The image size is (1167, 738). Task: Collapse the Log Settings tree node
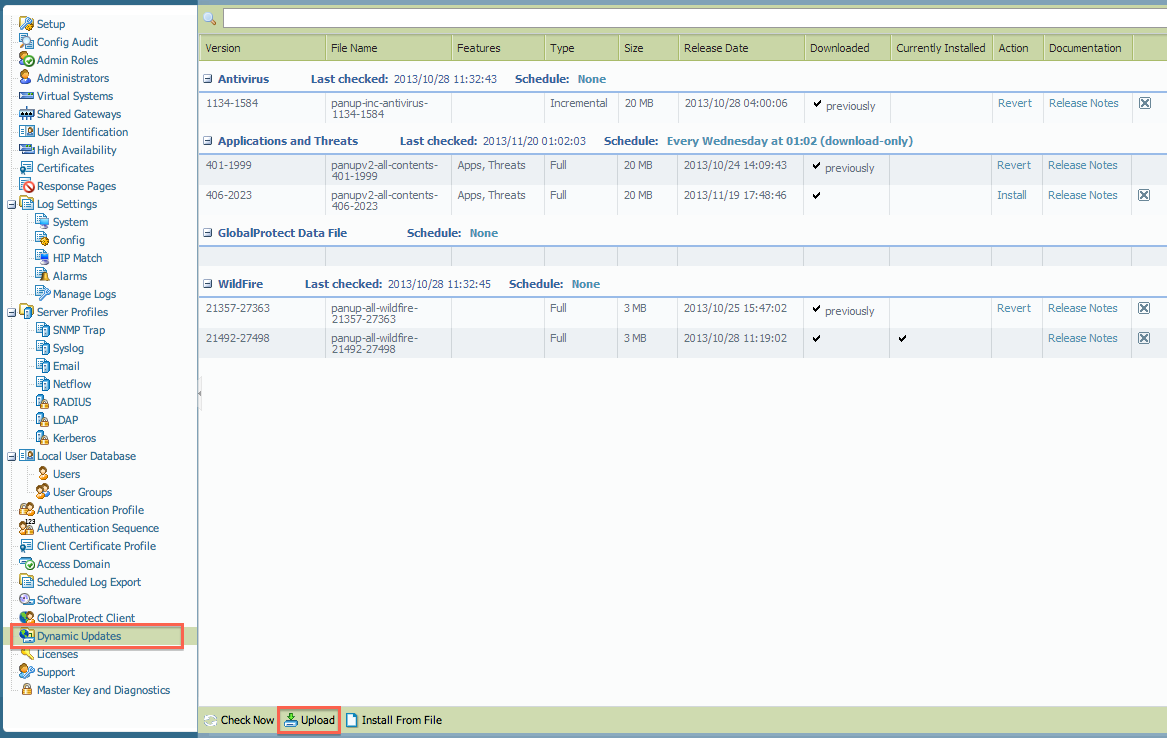pyautogui.click(x=11, y=205)
